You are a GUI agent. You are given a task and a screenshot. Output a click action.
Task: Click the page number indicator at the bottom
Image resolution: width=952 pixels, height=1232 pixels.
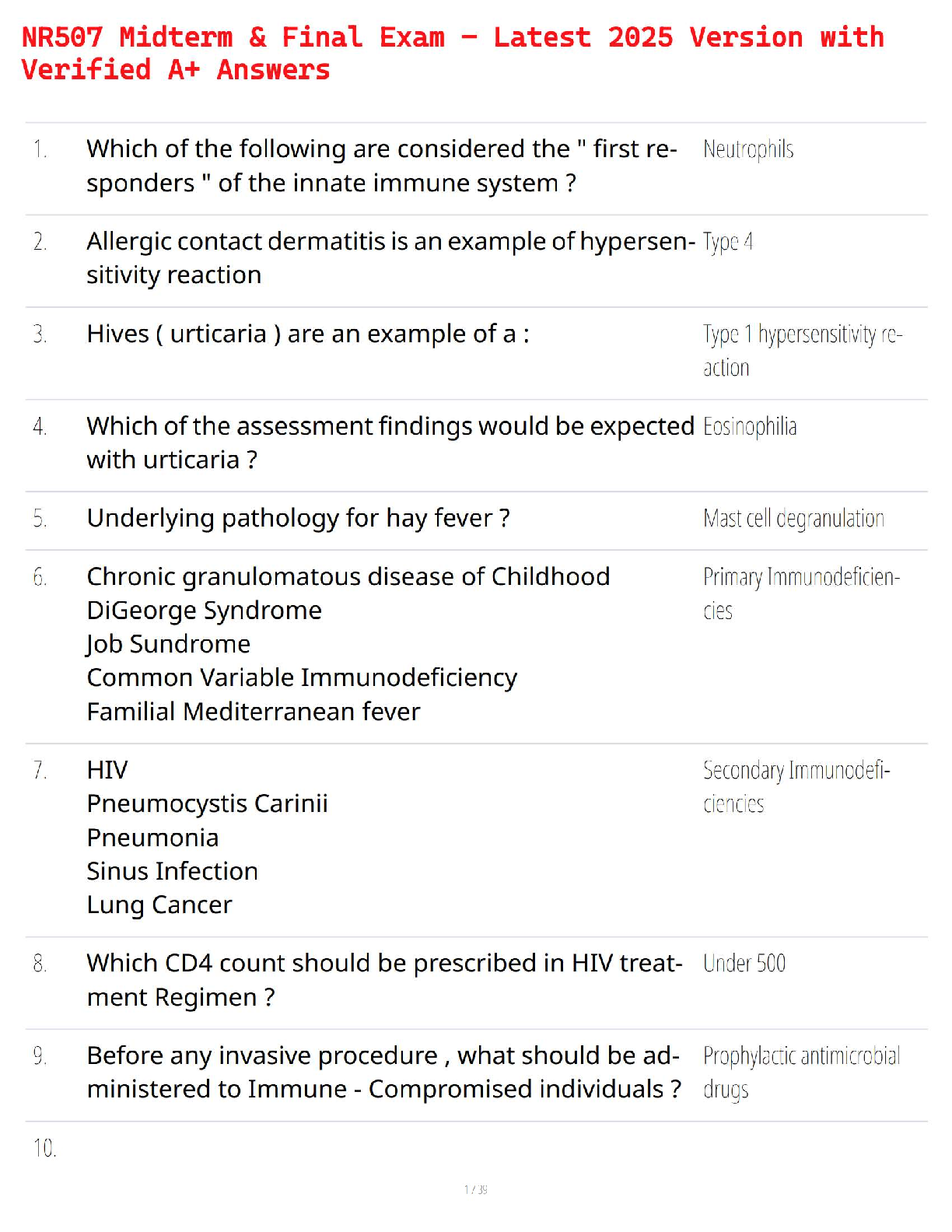[x=475, y=1189]
